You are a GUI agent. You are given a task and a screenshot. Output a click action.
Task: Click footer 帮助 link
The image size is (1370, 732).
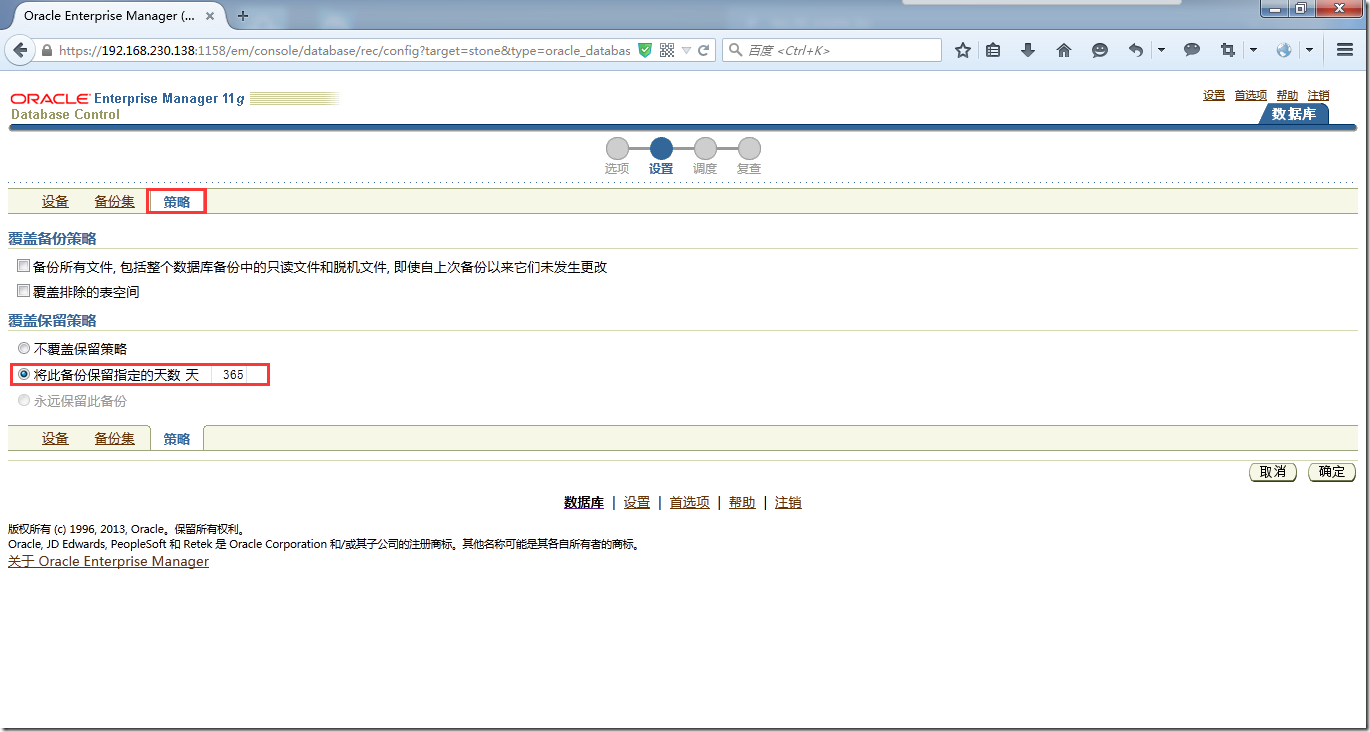742,503
